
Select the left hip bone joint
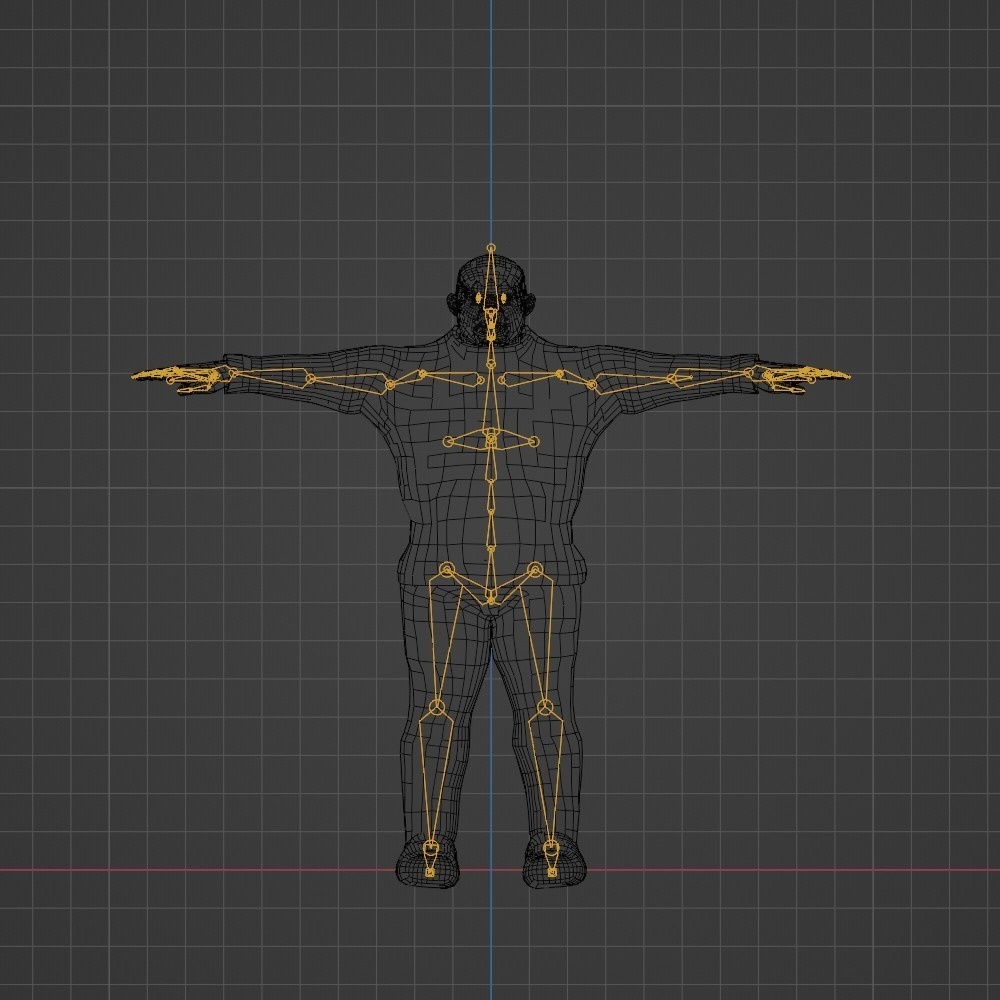pos(446,568)
